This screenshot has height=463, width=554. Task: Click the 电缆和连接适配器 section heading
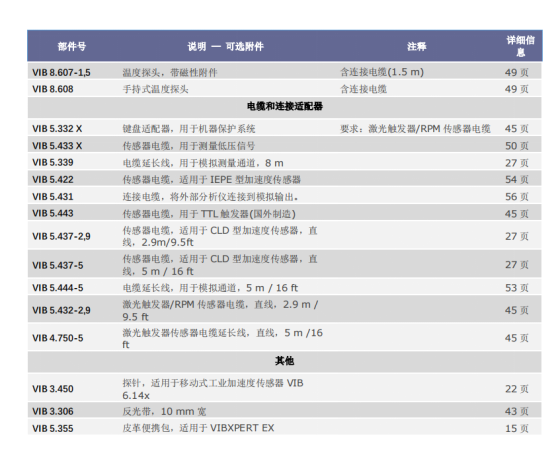tap(284, 106)
